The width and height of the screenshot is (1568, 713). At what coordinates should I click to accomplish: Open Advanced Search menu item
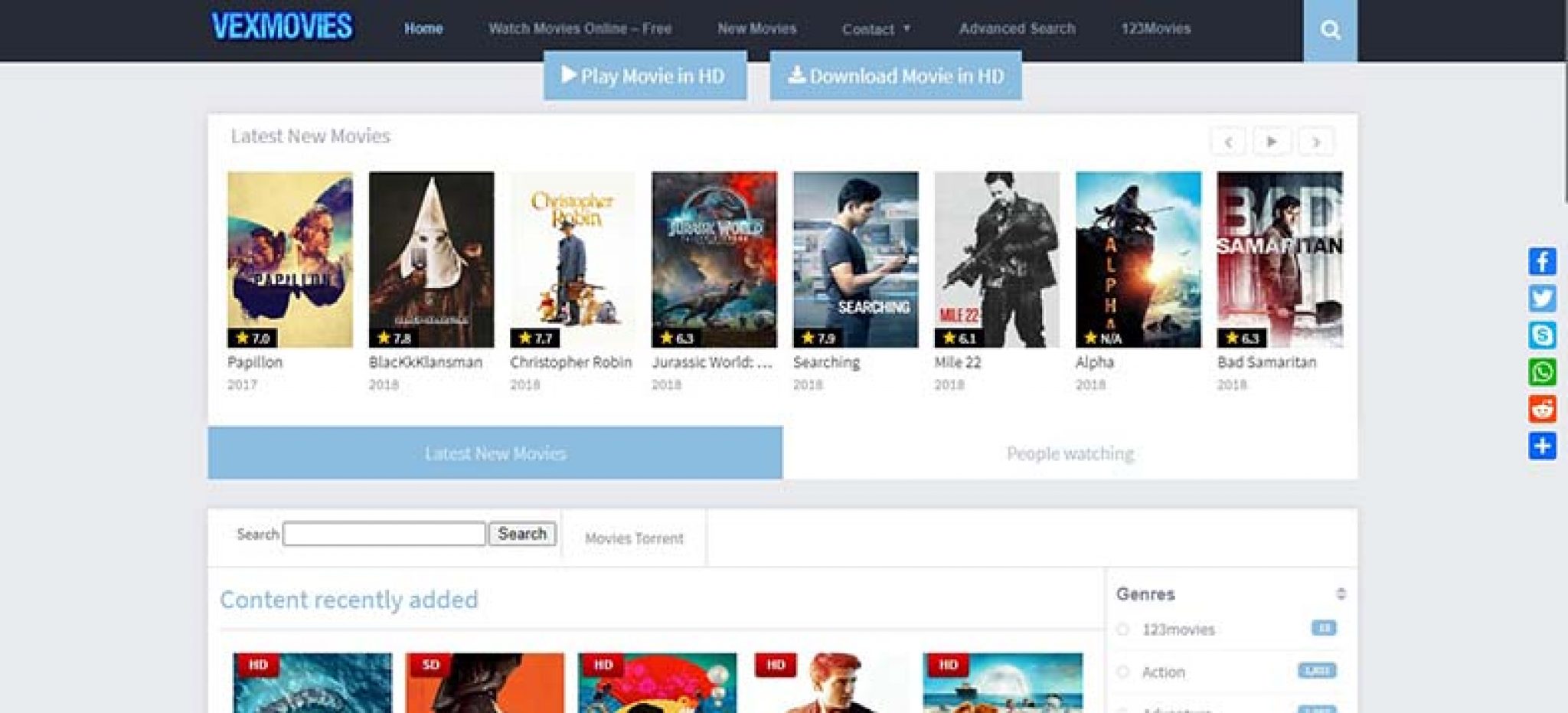1017,28
